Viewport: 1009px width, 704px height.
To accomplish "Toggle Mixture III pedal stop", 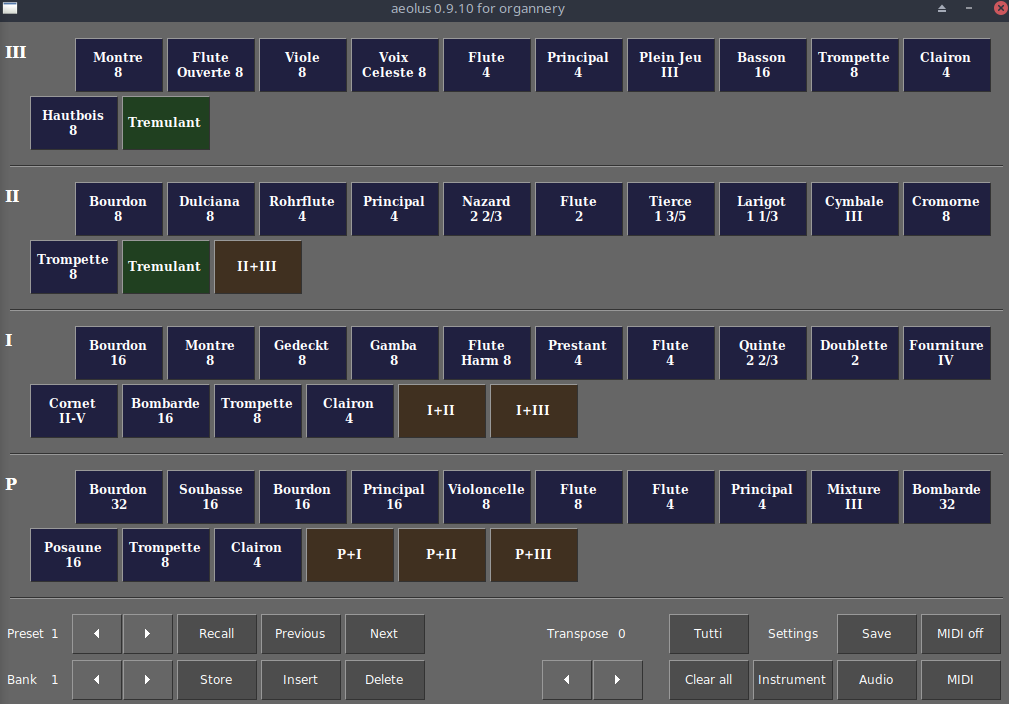I will [x=855, y=497].
